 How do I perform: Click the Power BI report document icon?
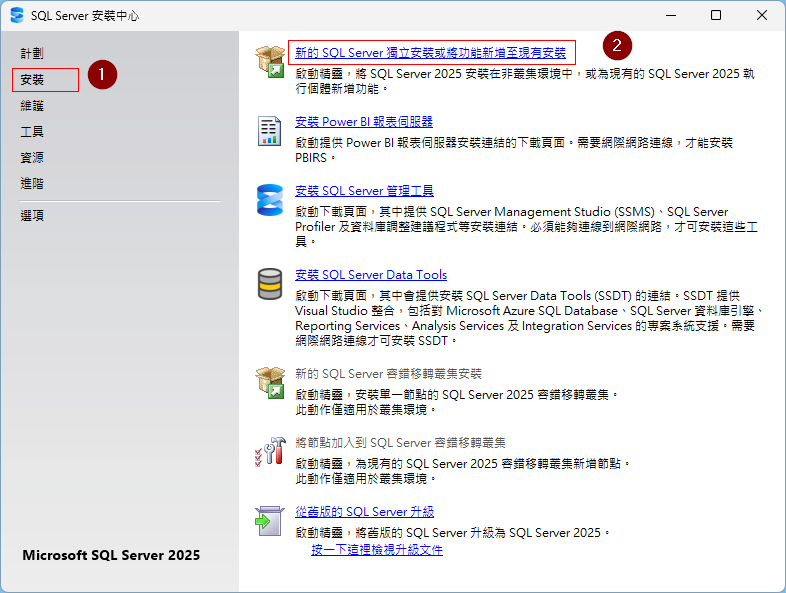point(270,131)
